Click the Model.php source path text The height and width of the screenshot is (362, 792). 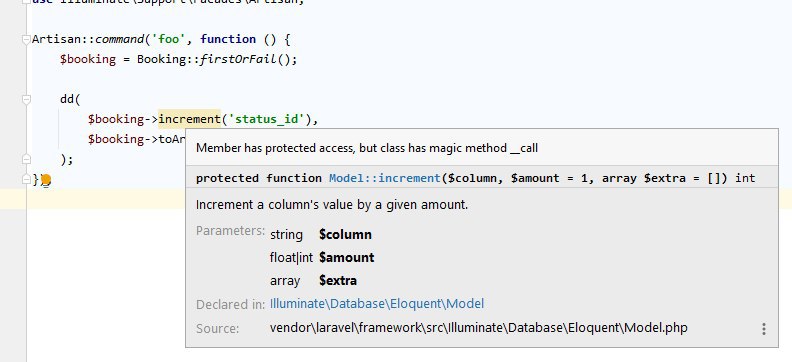click(478, 328)
